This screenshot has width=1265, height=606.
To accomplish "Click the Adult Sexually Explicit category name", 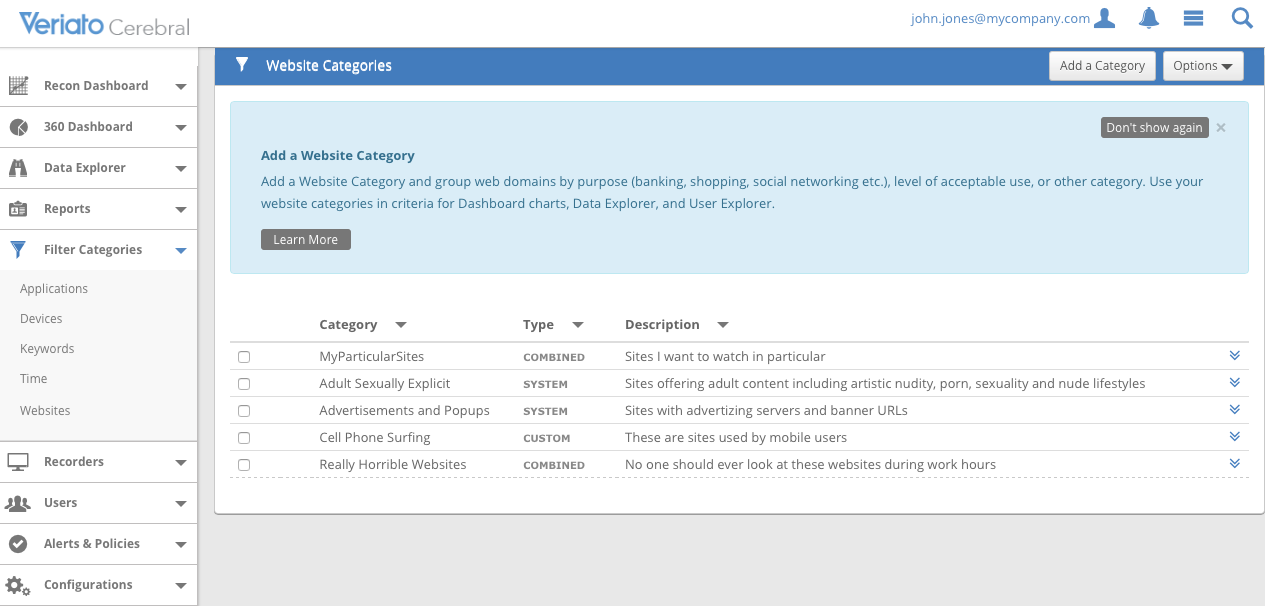I will pyautogui.click(x=385, y=383).
